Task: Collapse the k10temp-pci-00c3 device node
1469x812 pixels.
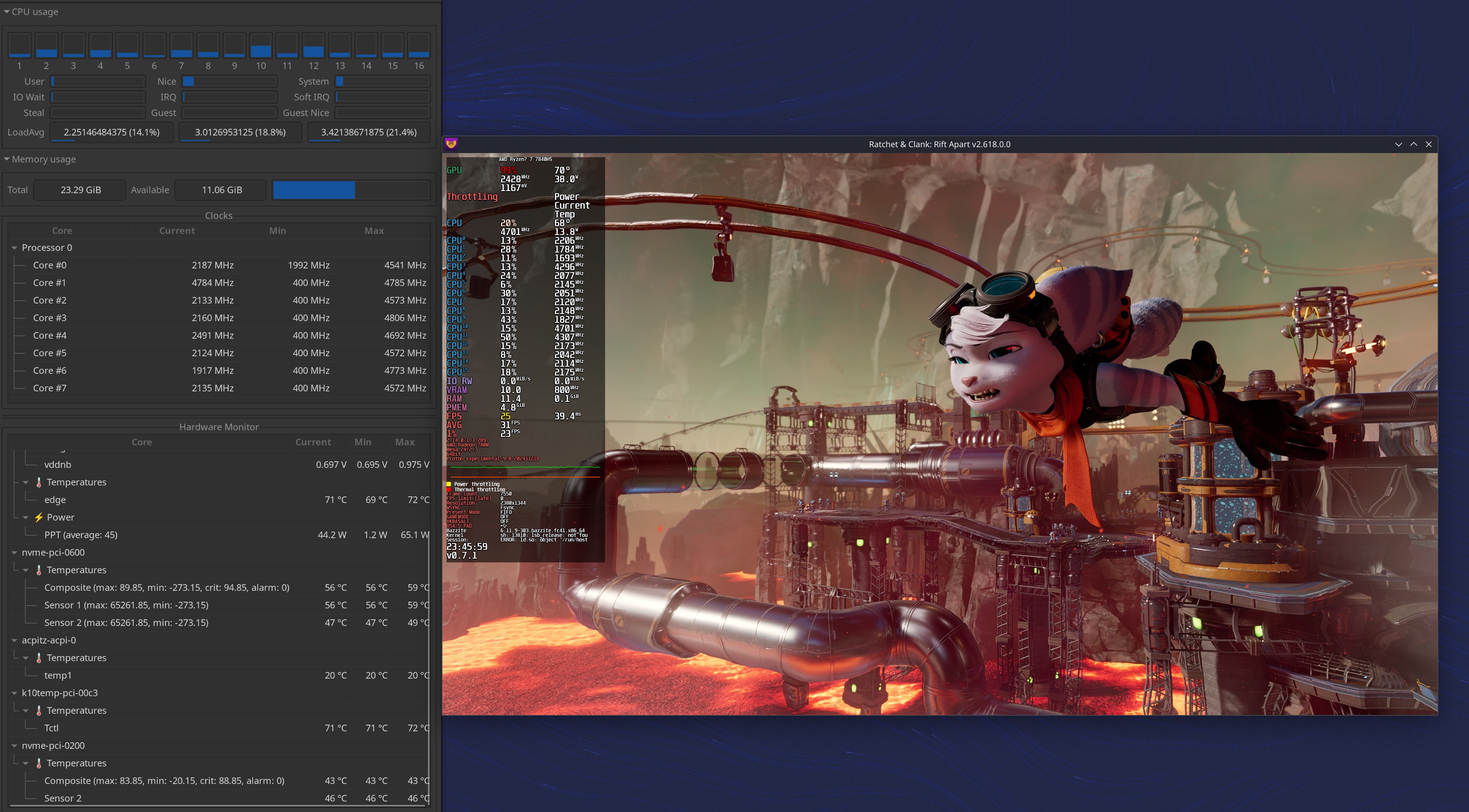Action: 14,693
